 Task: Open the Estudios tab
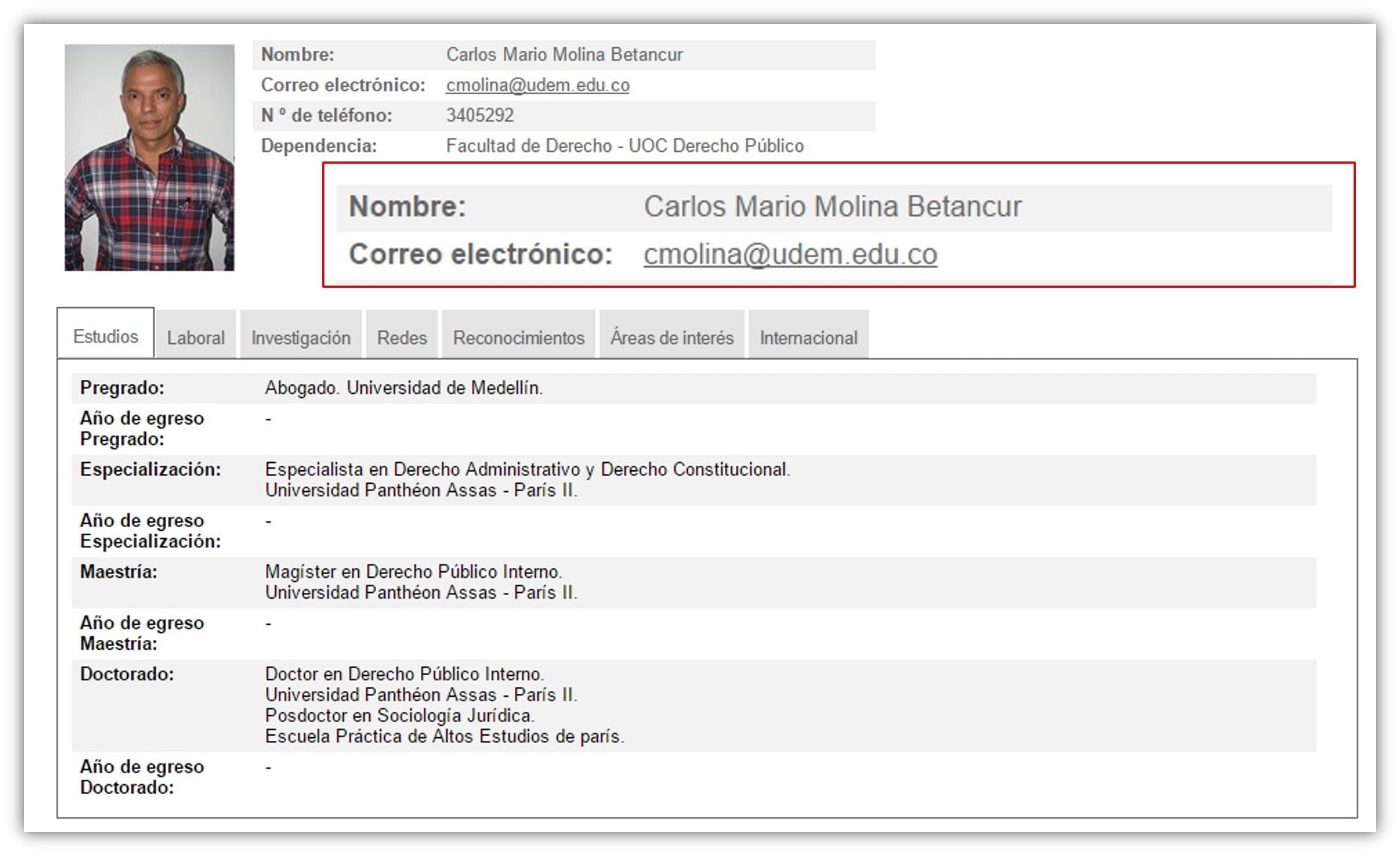pos(105,336)
